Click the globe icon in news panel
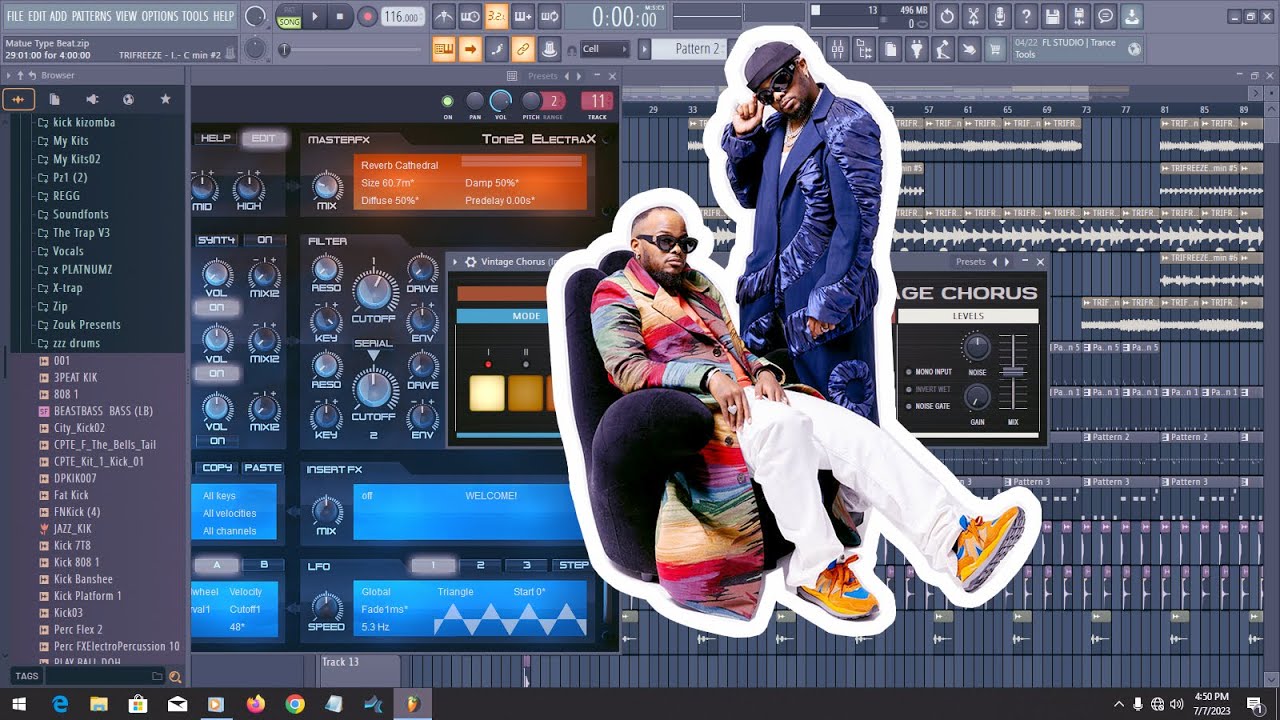Screen dimensions: 1280x720 (x=1134, y=48)
